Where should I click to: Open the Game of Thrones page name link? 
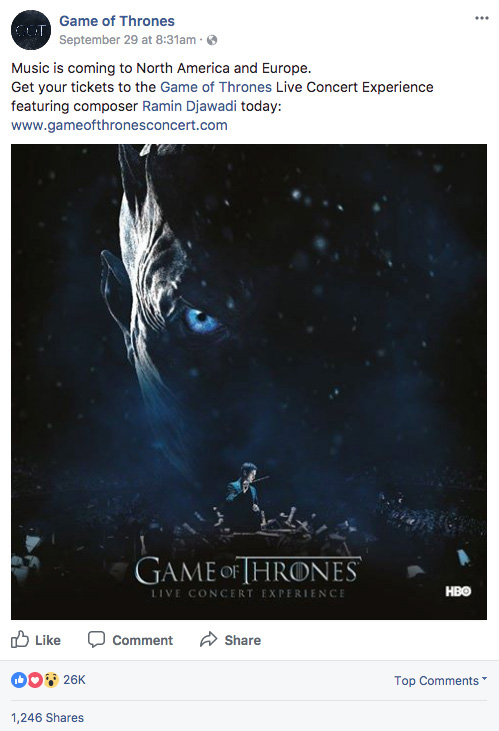(117, 21)
